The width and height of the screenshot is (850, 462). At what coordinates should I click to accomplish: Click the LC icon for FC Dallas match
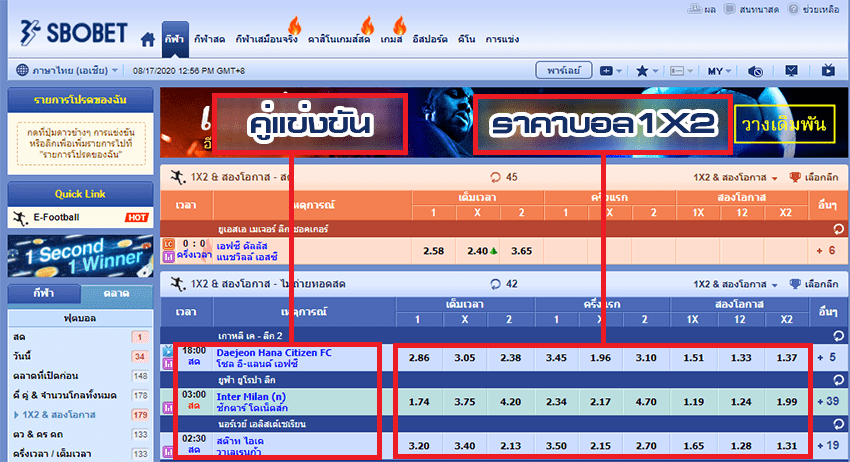[168, 245]
